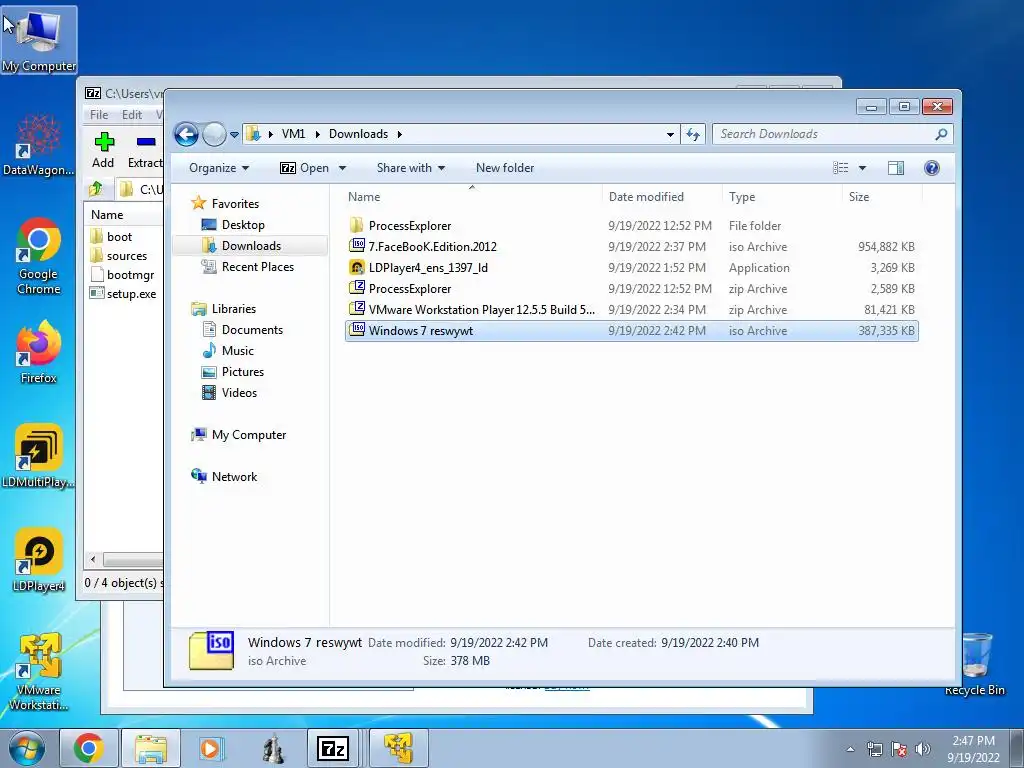The width and height of the screenshot is (1024, 768).
Task: Click the Change your view icon
Action: pyautogui.click(x=840, y=168)
